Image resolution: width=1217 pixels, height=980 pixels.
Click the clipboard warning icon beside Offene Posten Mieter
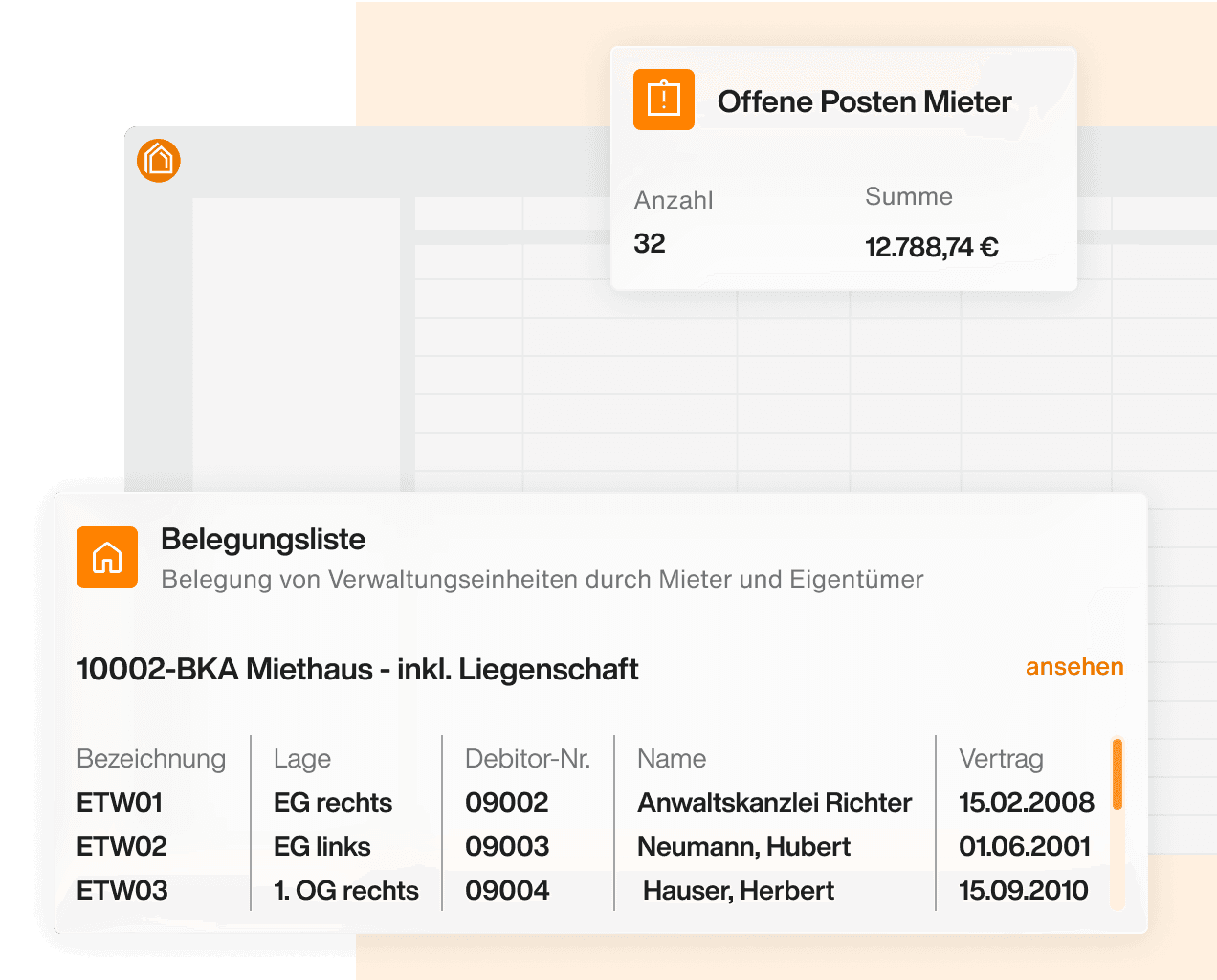(x=663, y=100)
